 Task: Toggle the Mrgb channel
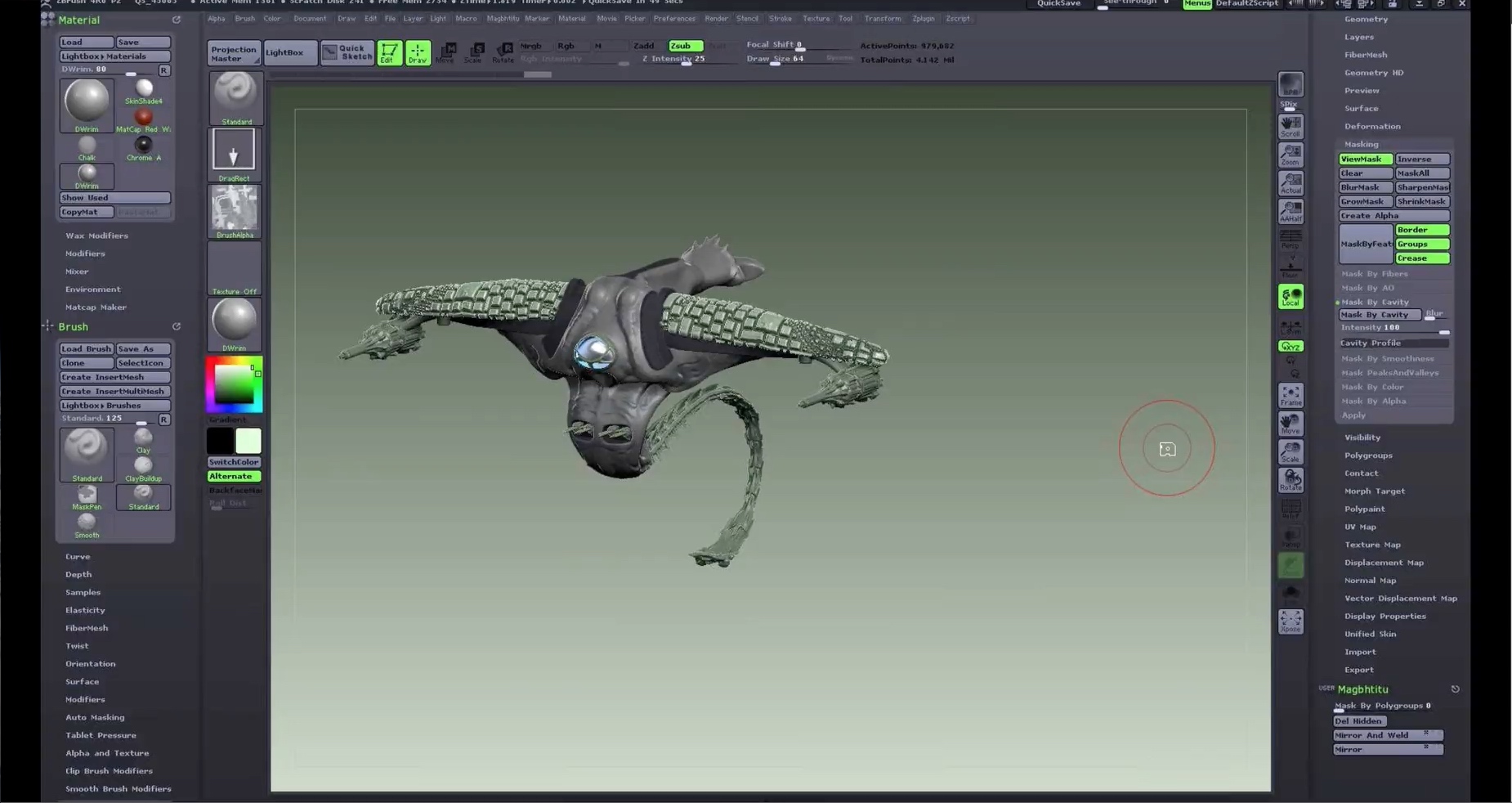point(531,46)
